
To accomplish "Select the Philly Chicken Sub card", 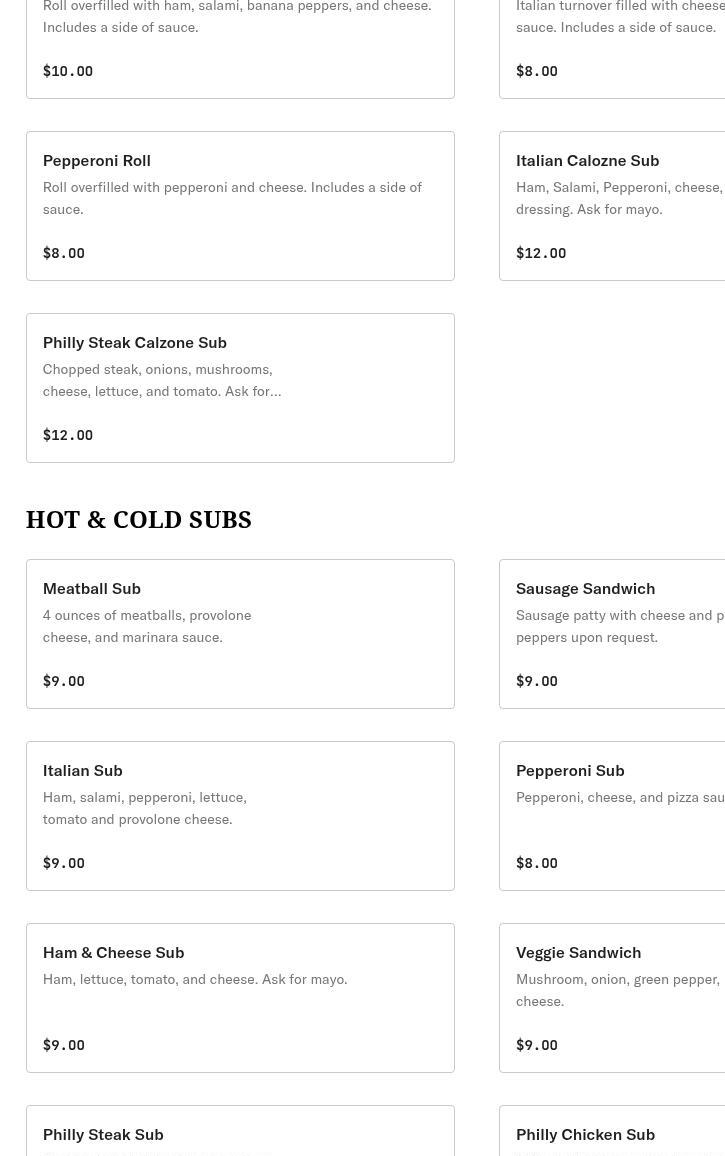I will (x=612, y=1134).
